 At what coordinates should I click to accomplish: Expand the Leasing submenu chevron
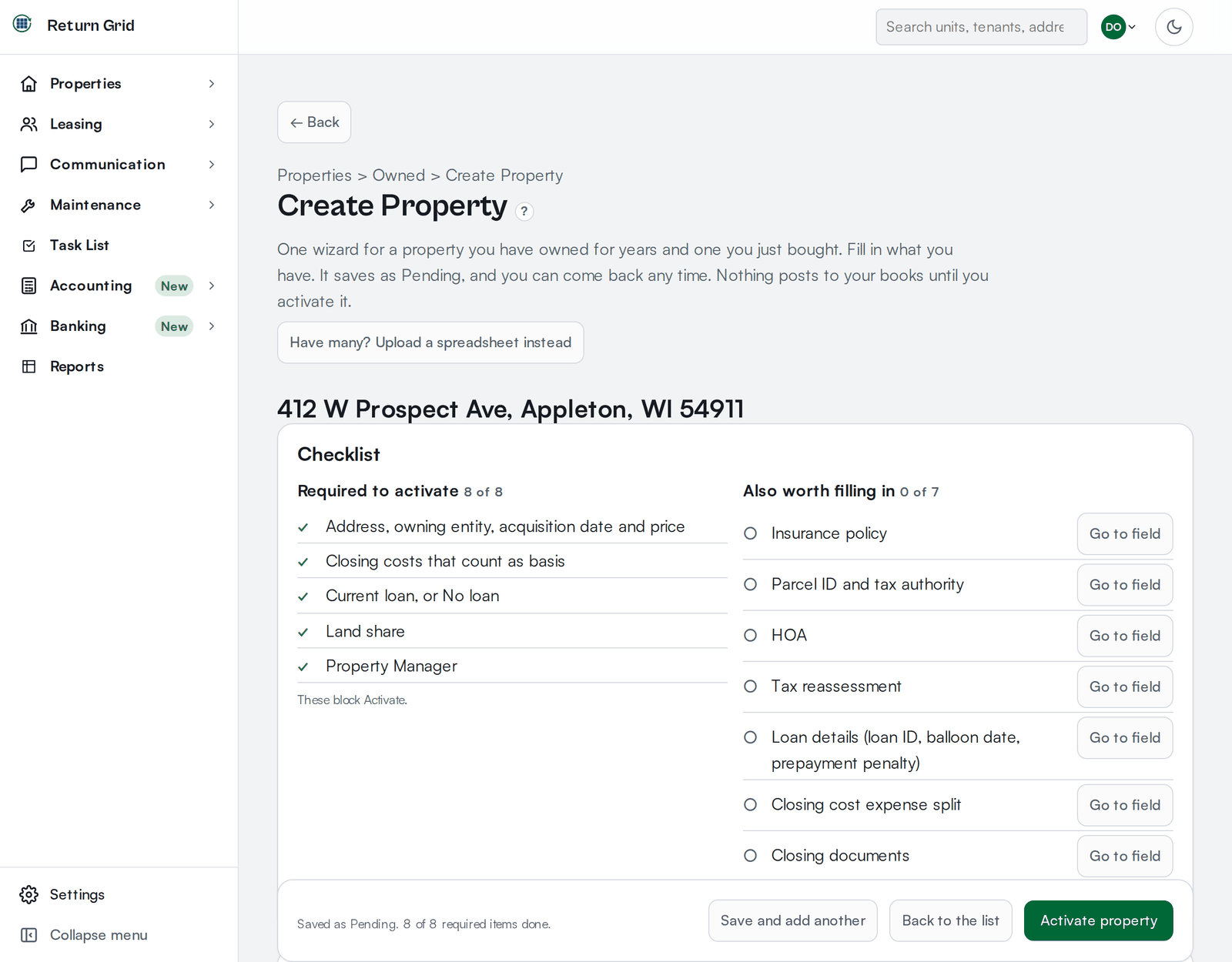212,124
